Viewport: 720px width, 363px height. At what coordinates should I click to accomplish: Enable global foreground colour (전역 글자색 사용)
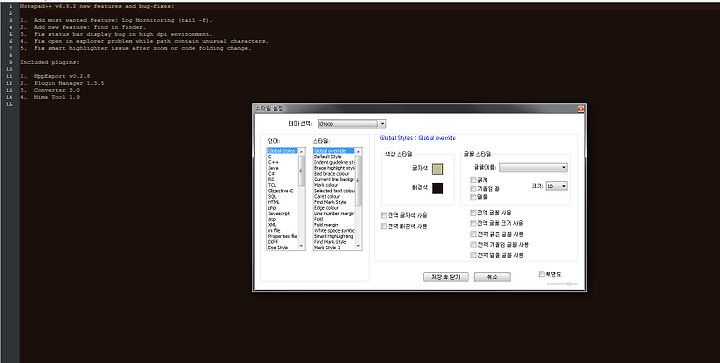tap(384, 215)
